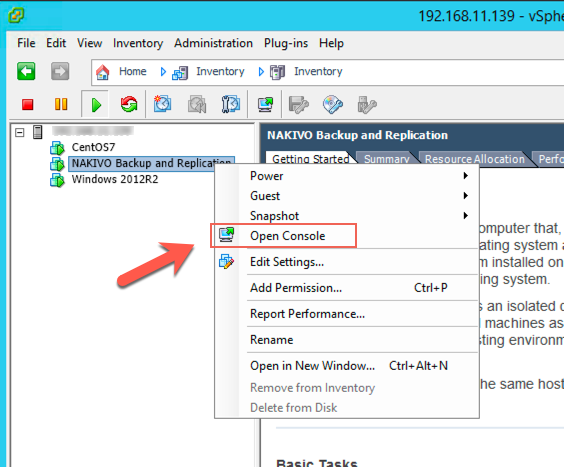This screenshot has width=564, height=467.
Task: Select Guest in the context menu
Action: click(347, 196)
